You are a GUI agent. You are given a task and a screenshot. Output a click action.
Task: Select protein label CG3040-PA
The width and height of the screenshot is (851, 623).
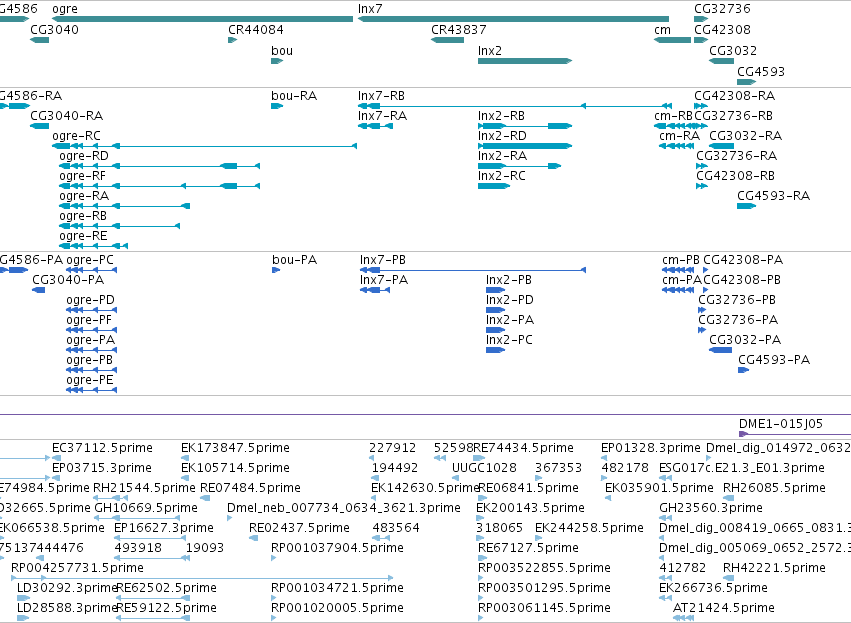point(68,280)
